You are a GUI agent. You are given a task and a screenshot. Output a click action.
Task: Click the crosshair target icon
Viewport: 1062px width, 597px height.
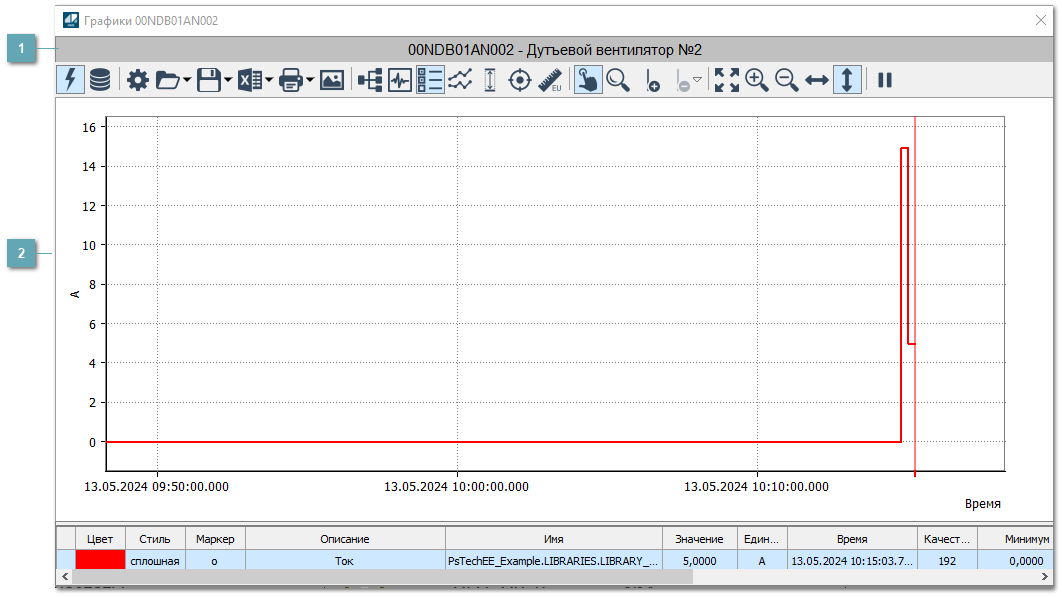[x=520, y=81]
